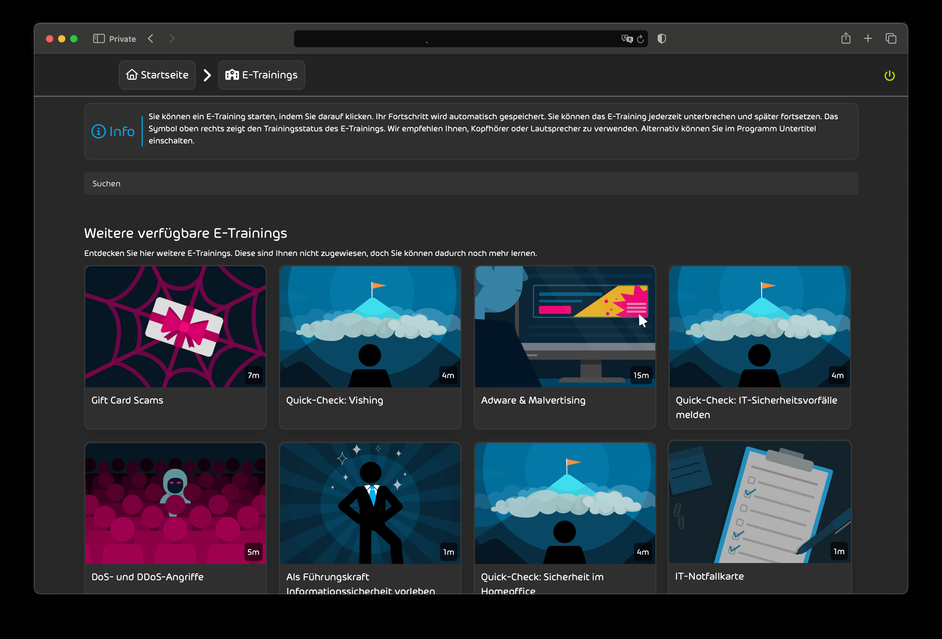Select the Startseite breadcrumb item
The width and height of the screenshot is (942, 639).
[x=156, y=74]
